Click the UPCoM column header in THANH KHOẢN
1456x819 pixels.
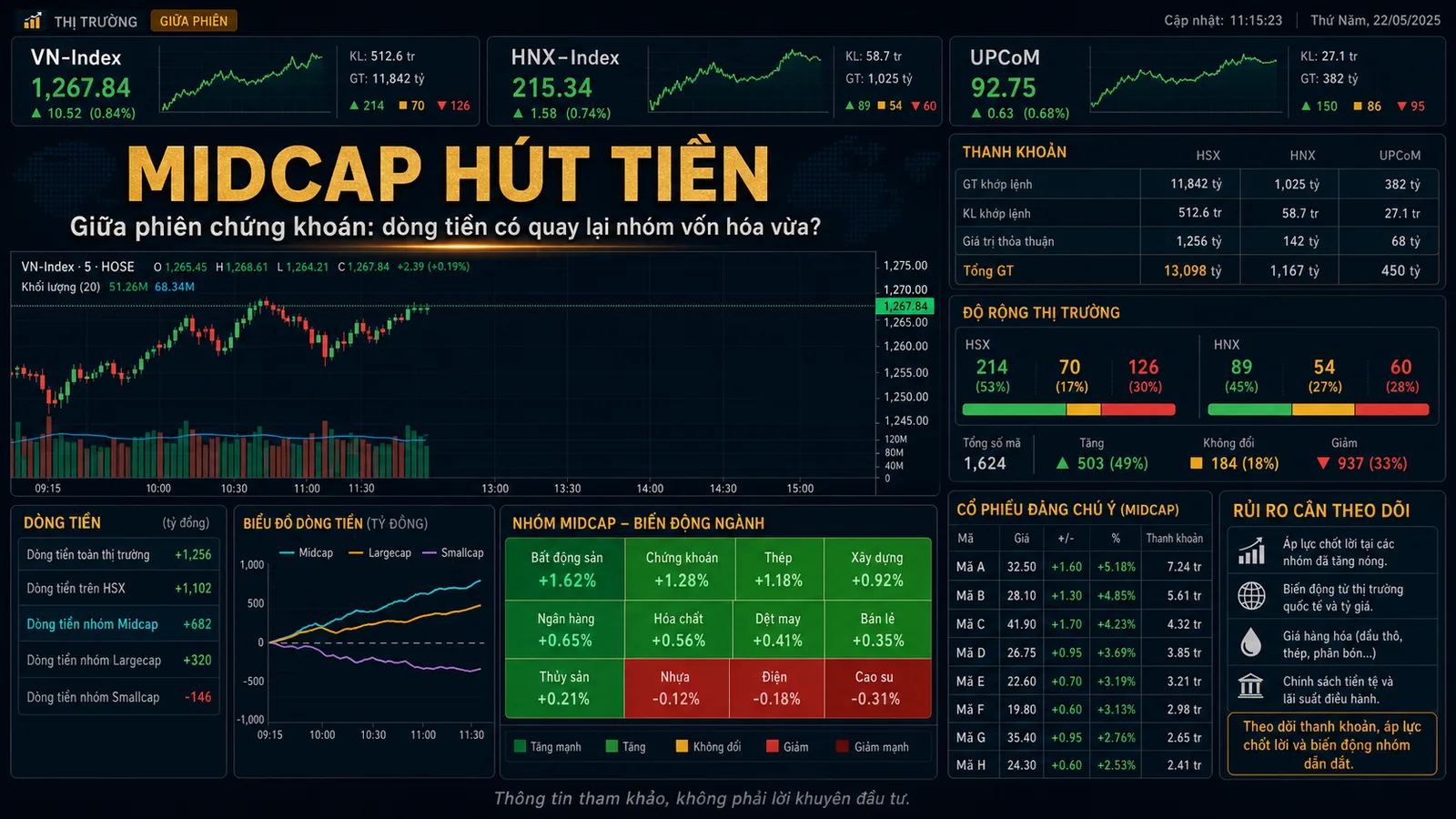click(x=1400, y=156)
